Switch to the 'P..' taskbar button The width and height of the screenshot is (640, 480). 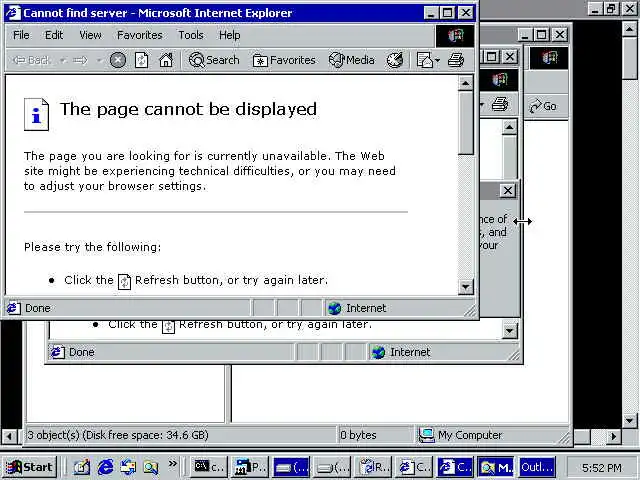[250, 467]
